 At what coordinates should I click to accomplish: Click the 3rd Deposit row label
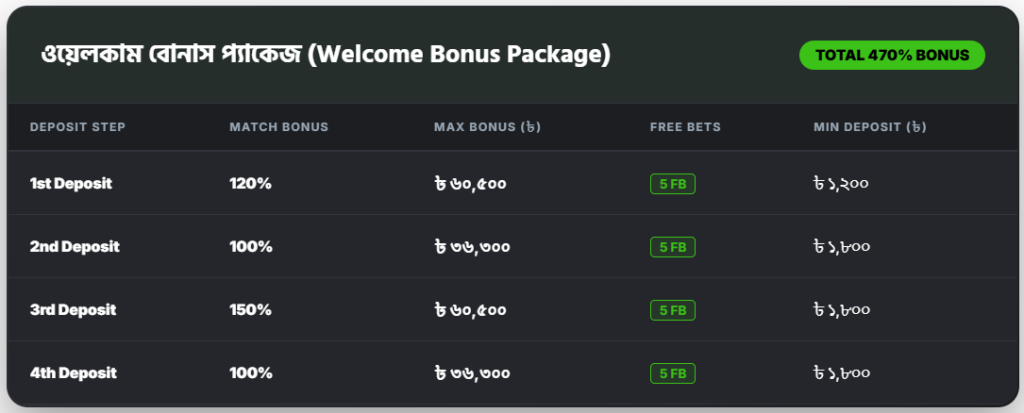pos(73,310)
